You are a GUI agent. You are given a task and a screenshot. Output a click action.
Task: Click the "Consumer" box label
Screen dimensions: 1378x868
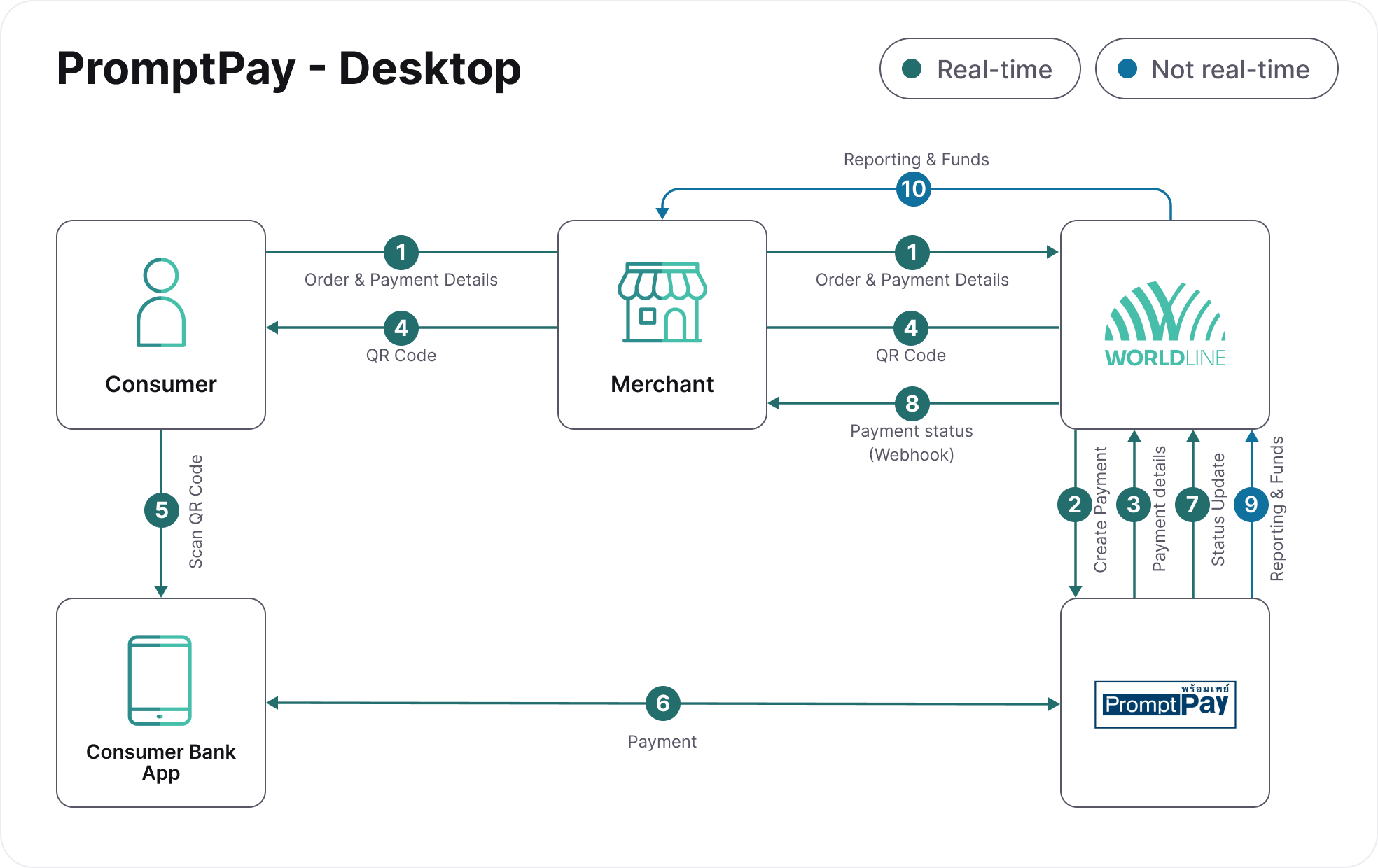[x=161, y=384]
